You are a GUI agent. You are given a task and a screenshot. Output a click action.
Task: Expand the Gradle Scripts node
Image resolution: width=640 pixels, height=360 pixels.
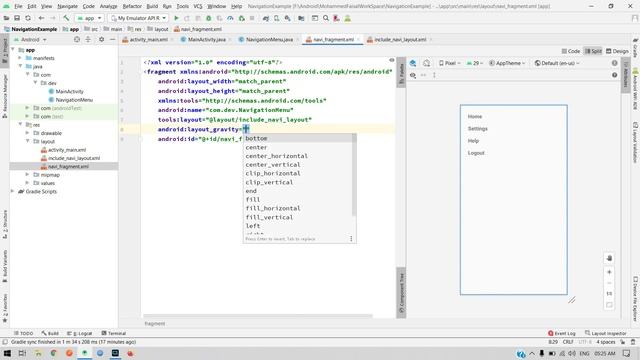[x=13, y=191]
